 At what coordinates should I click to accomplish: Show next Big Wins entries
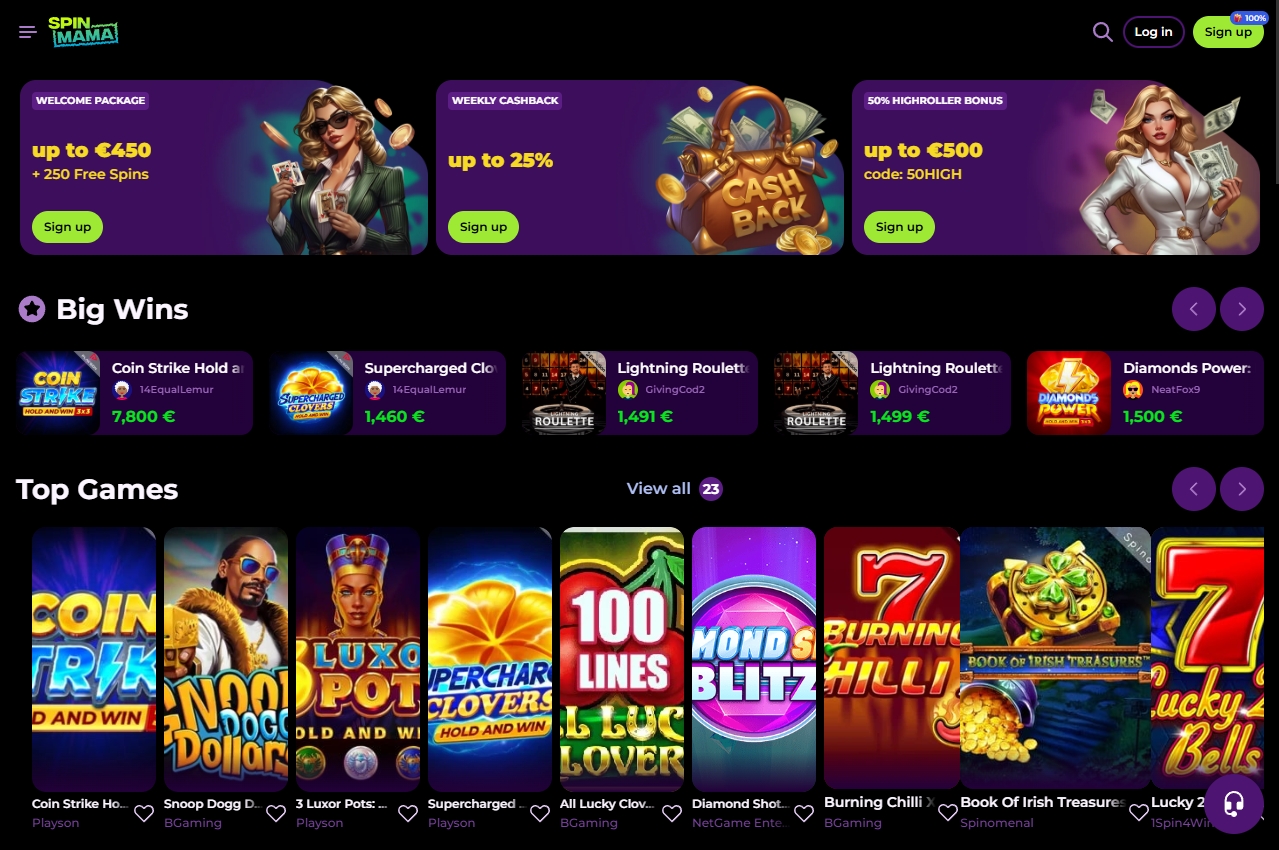coord(1242,309)
